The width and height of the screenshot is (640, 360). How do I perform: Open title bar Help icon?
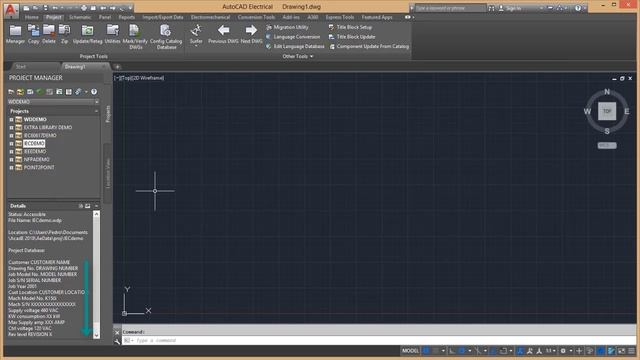[x=578, y=8]
